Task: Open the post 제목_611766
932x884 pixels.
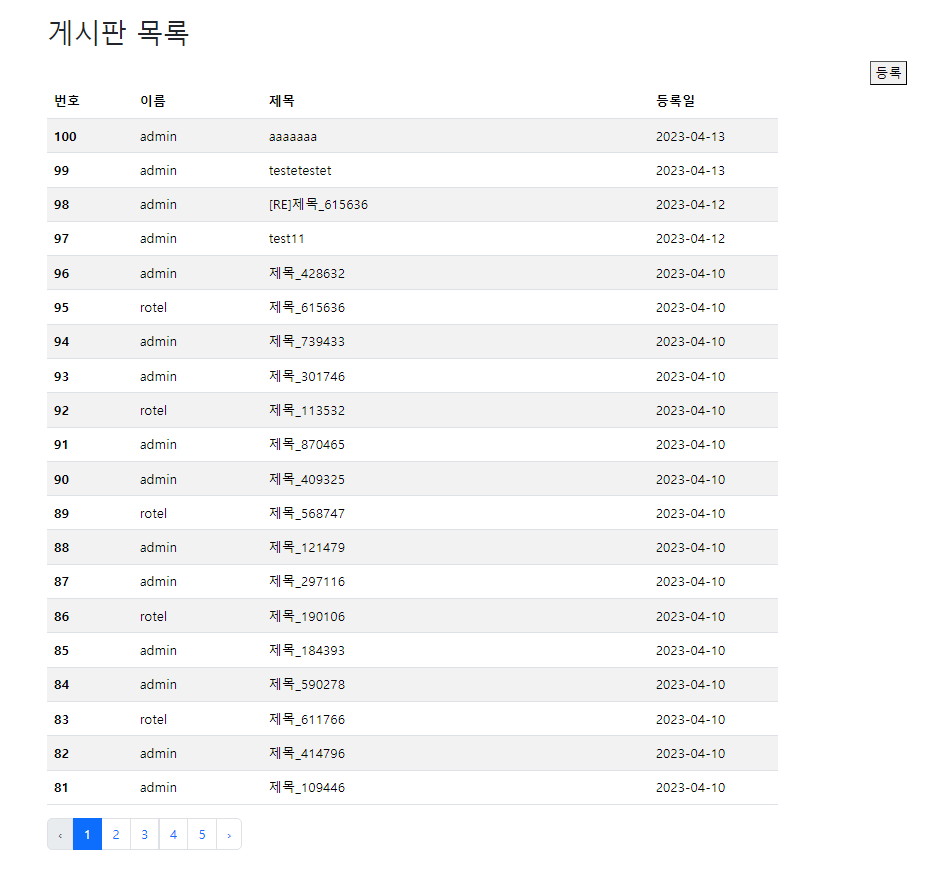Action: point(307,719)
